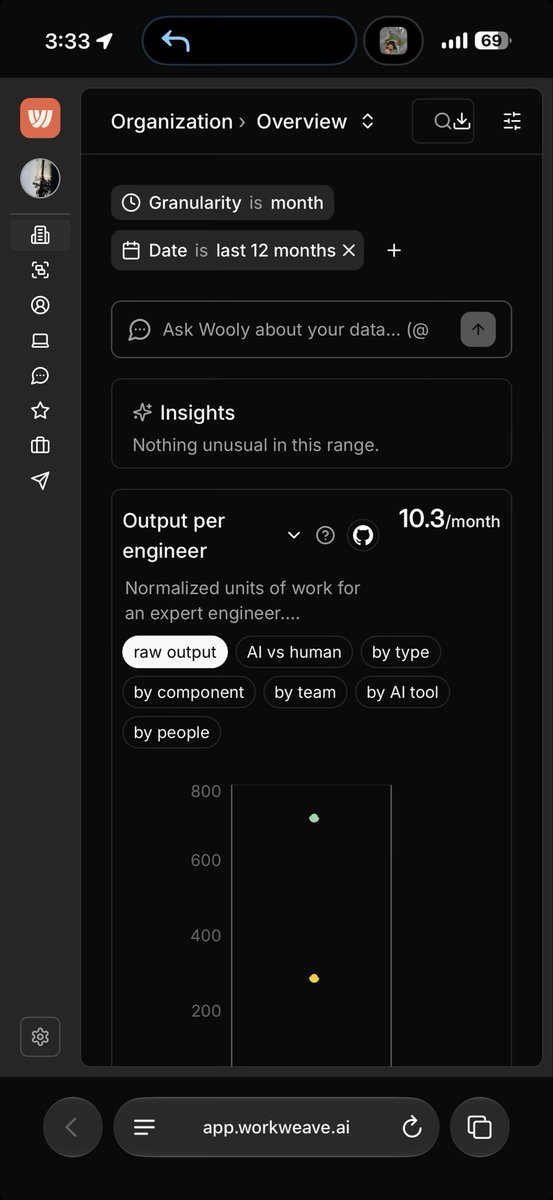This screenshot has width=553, height=1200.
Task: Open the laptop icon in sidebar
Action: (x=40, y=340)
